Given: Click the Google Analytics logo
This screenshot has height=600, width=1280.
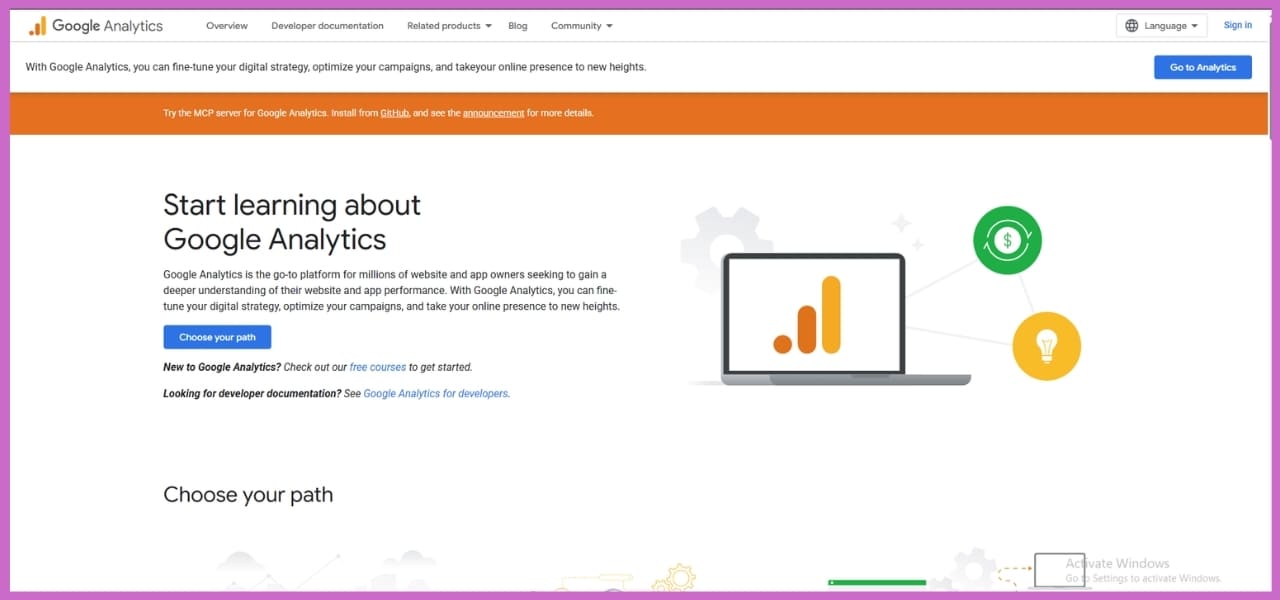Looking at the screenshot, I should (95, 25).
